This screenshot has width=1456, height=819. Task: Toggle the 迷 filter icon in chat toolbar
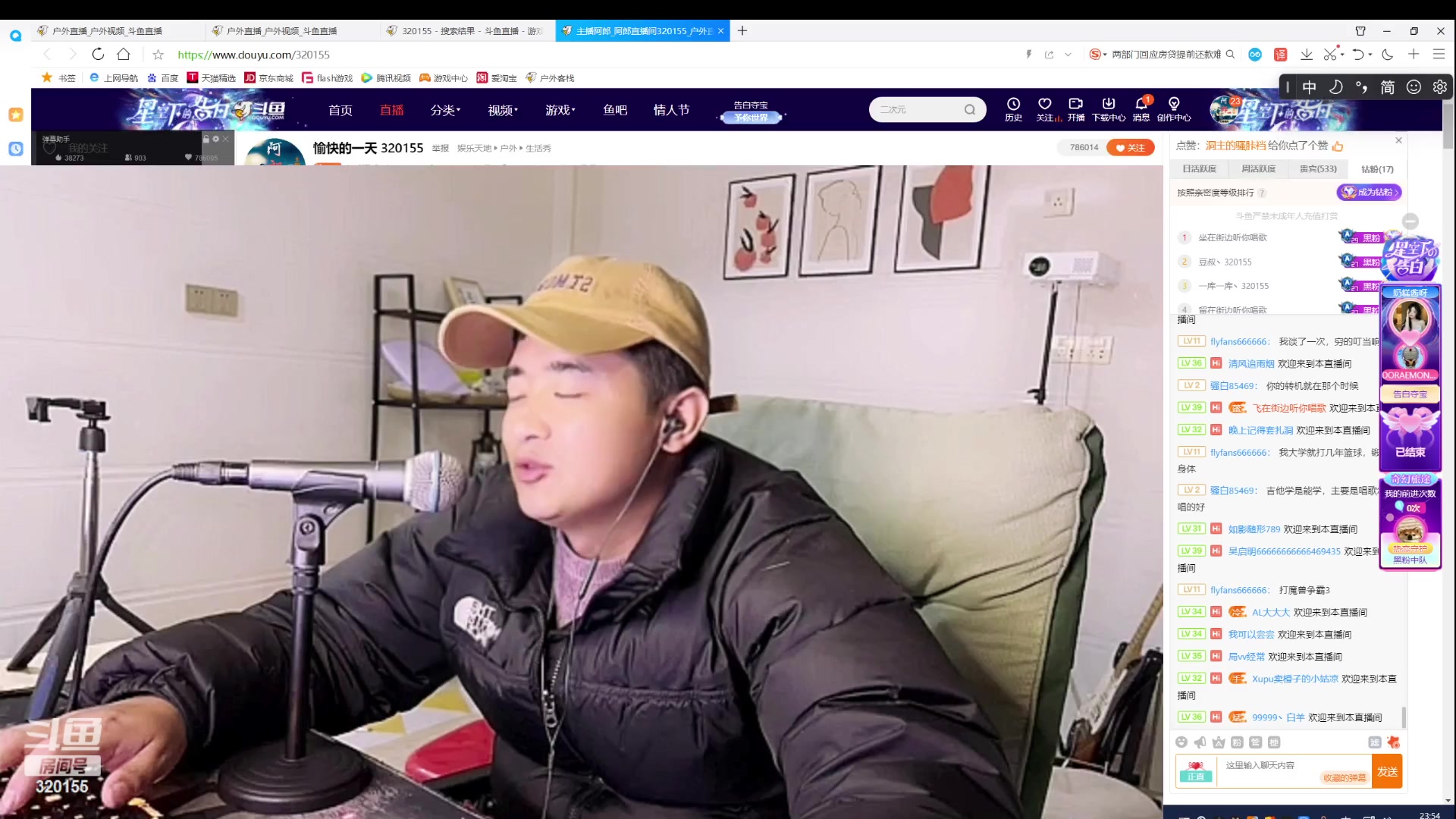coord(1374,742)
